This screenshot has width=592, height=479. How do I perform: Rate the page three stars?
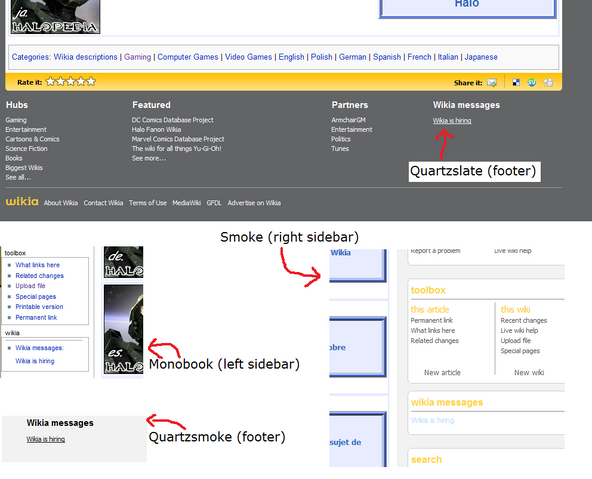click(x=71, y=82)
